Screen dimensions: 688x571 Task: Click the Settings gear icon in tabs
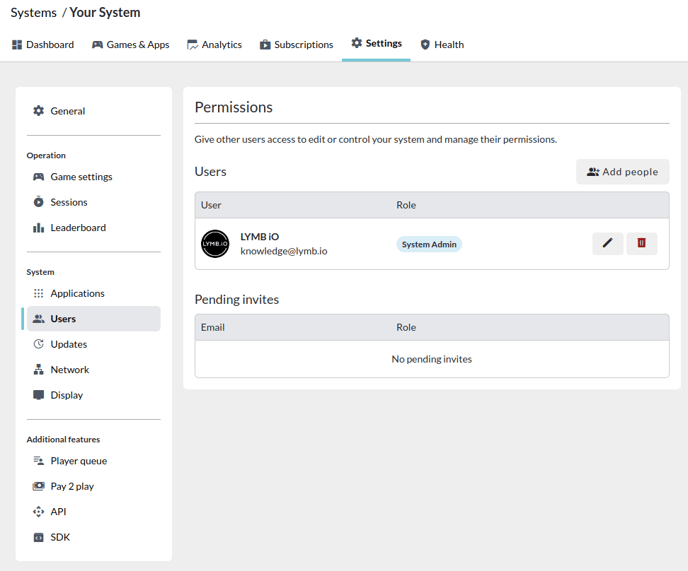click(357, 43)
